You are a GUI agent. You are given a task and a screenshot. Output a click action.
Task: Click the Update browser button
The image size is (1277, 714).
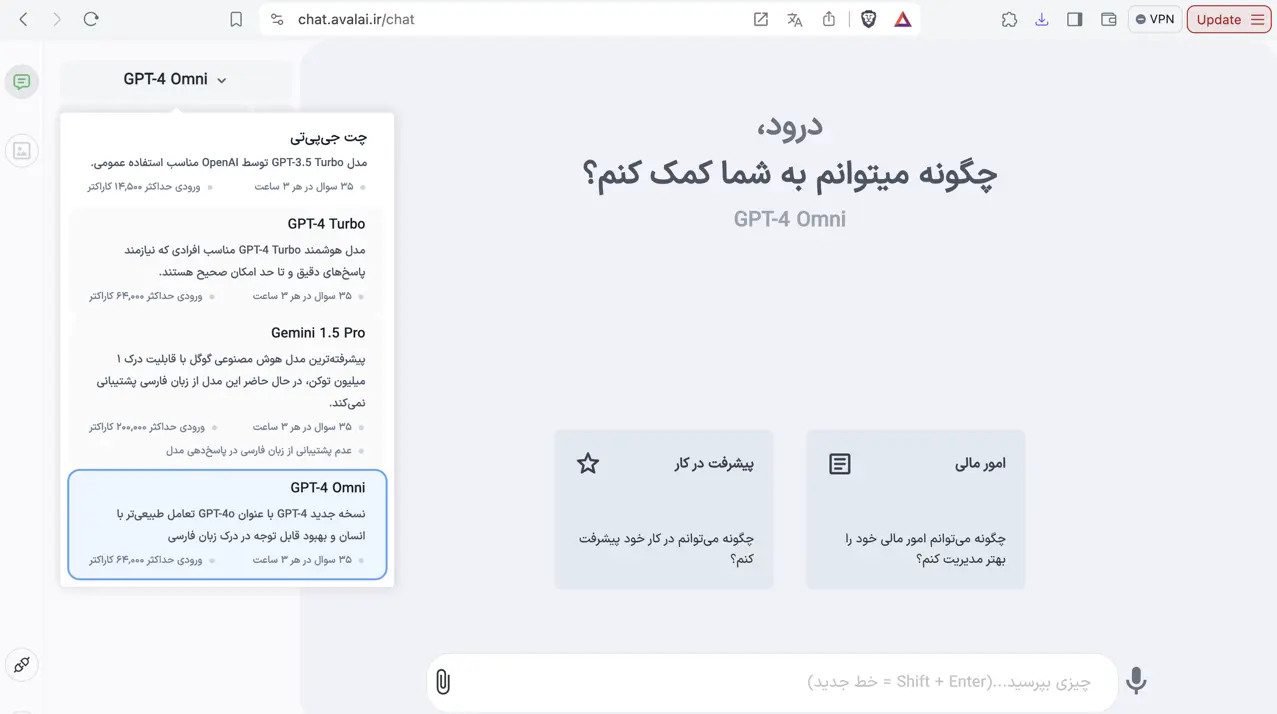[x=1229, y=19]
